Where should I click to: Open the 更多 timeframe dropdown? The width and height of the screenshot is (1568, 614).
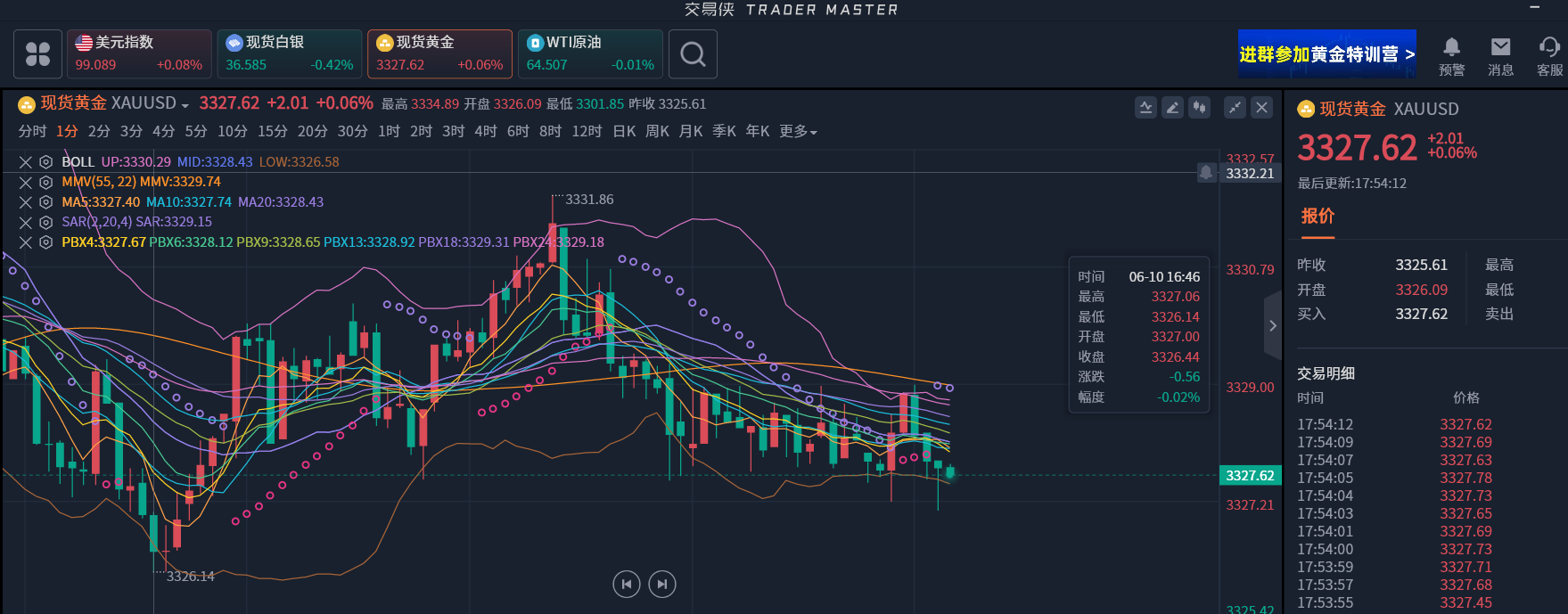[798, 132]
